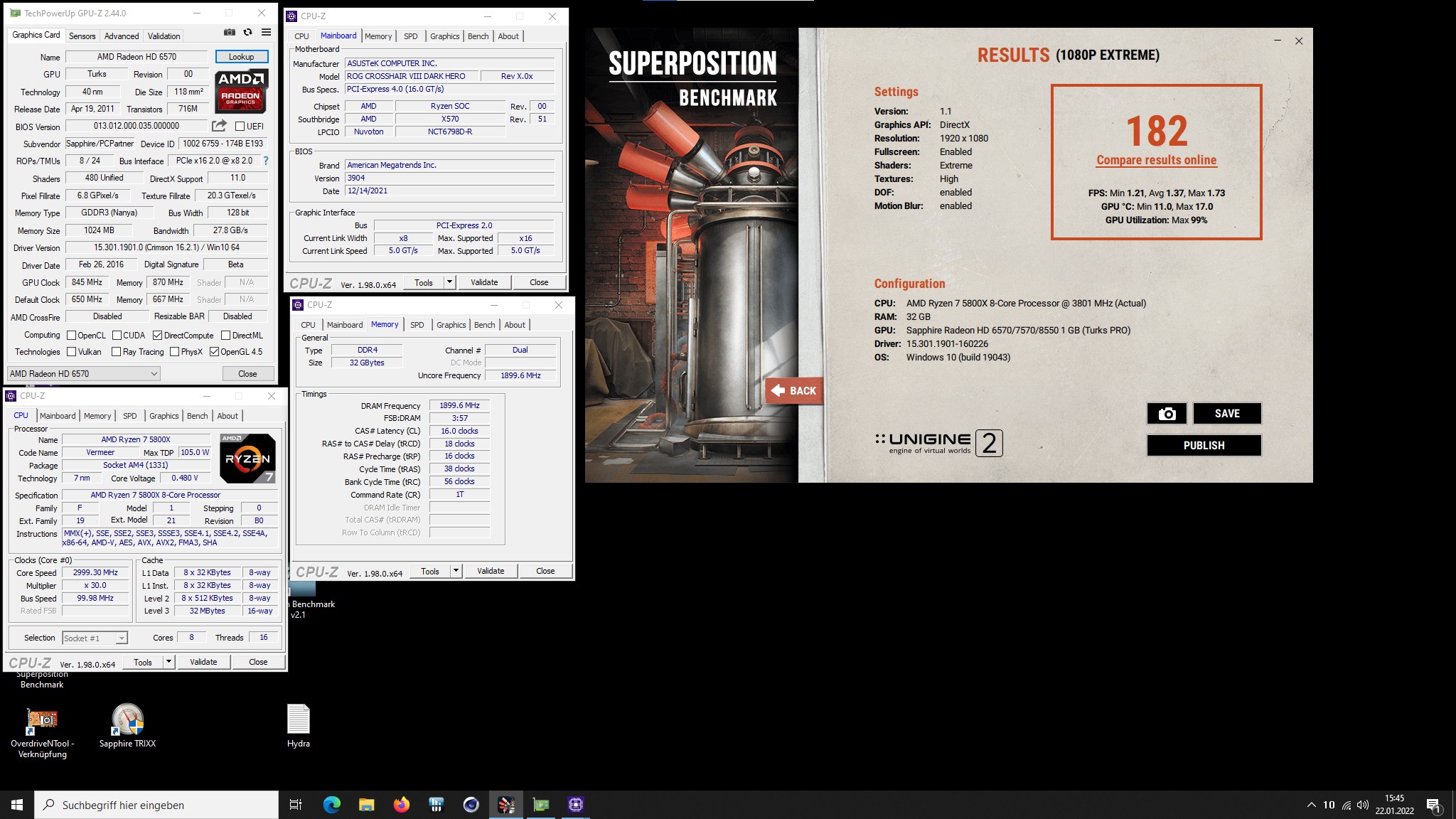Image resolution: width=1456 pixels, height=819 pixels.
Task: Toggle DirectML checkbox
Action: tap(225, 336)
